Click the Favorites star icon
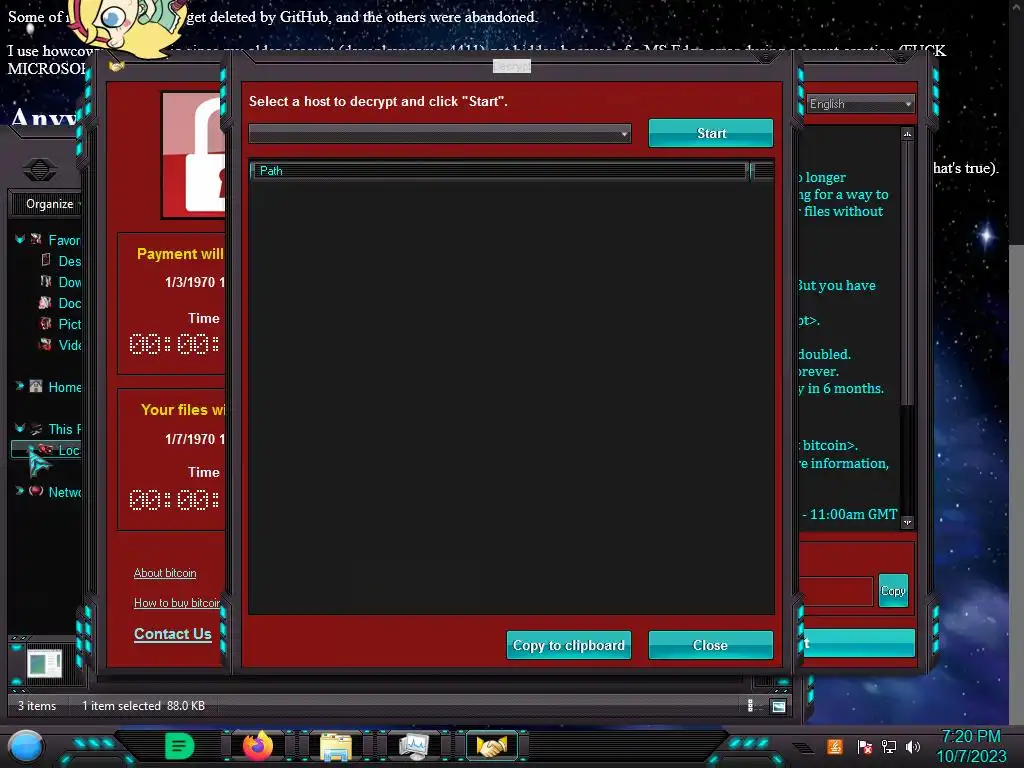This screenshot has height=768, width=1024. coord(36,239)
